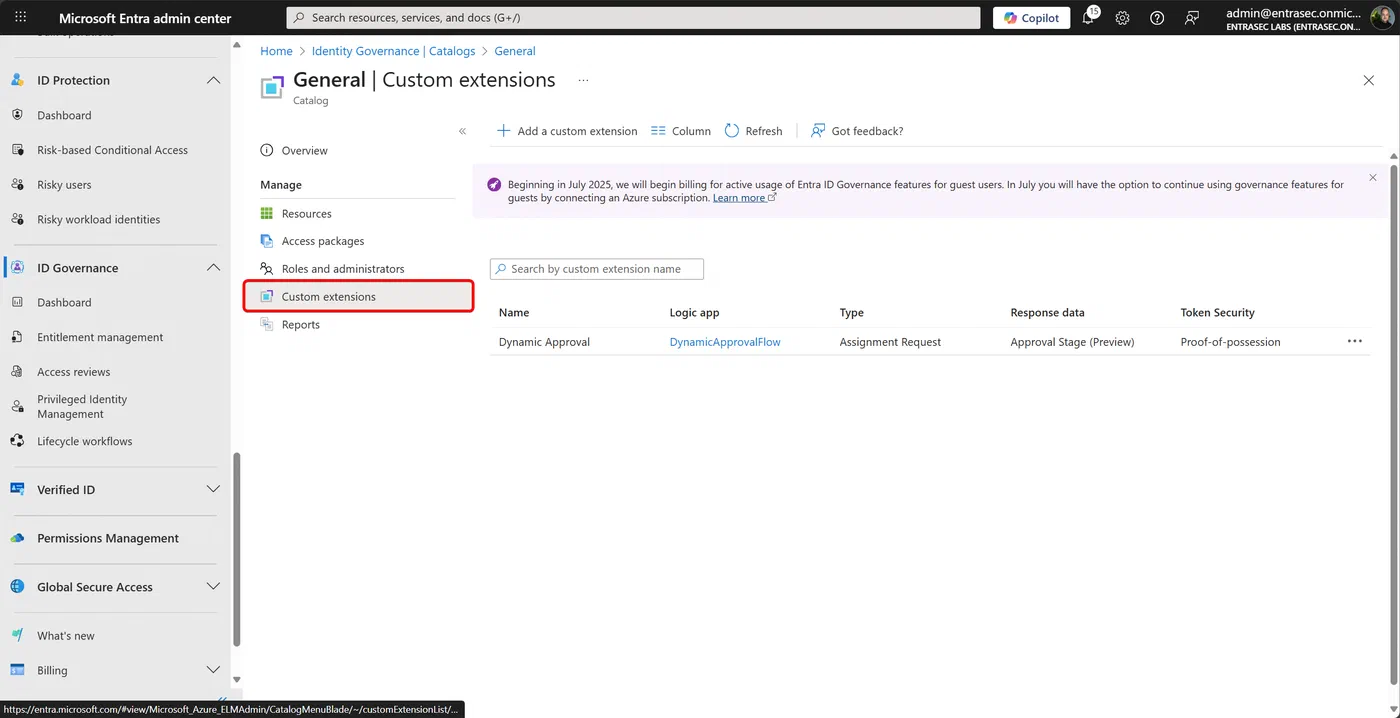1400x718 pixels.
Task: Click the Entitlement management icon
Action: point(17,337)
